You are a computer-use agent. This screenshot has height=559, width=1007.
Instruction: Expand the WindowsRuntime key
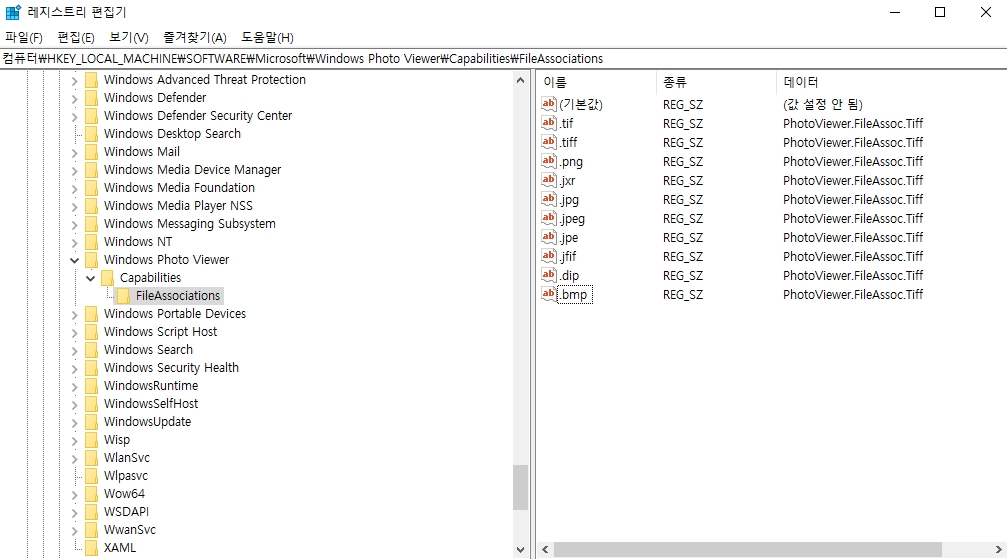click(74, 386)
